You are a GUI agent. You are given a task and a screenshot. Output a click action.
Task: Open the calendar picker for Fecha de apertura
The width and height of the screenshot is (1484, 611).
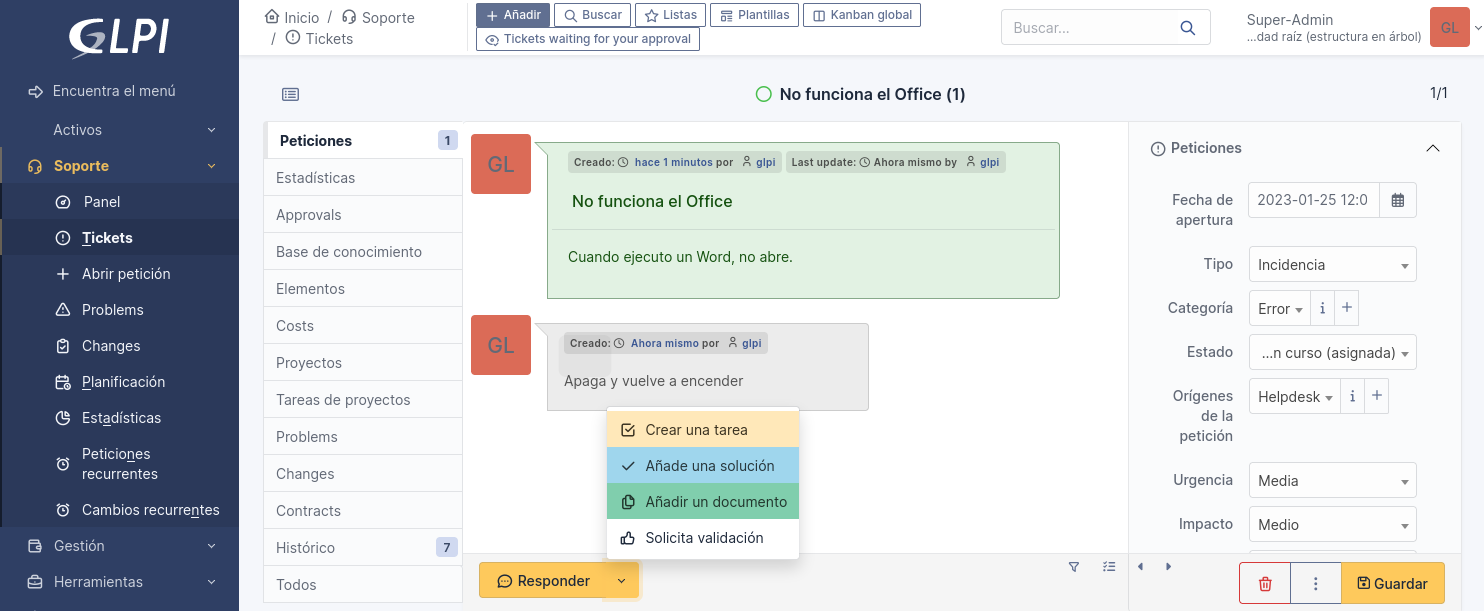click(1397, 200)
